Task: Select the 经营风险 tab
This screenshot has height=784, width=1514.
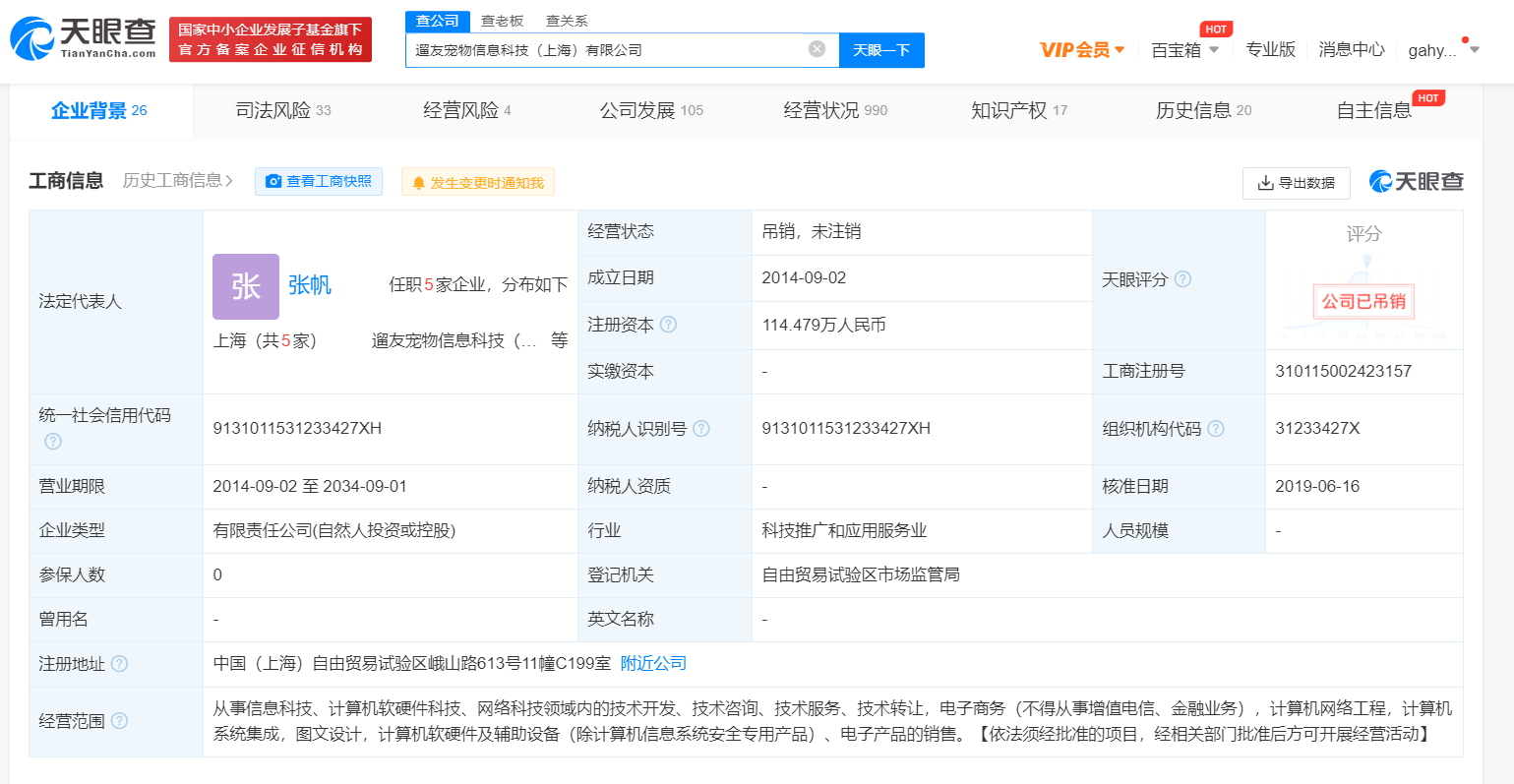Action: 467,110
